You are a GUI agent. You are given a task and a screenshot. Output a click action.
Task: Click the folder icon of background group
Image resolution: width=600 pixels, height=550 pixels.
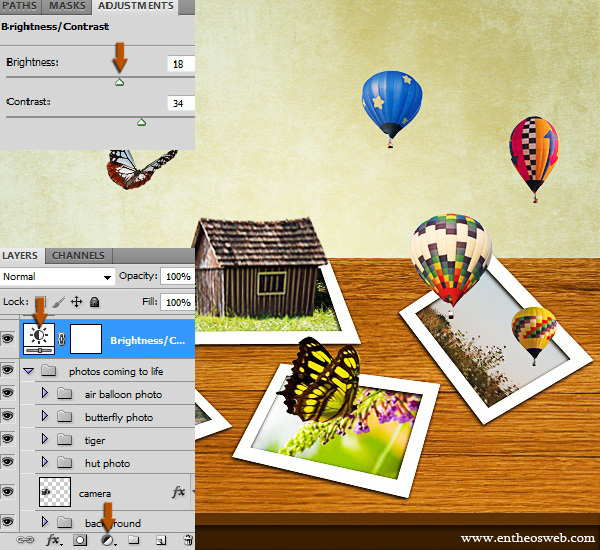point(65,522)
